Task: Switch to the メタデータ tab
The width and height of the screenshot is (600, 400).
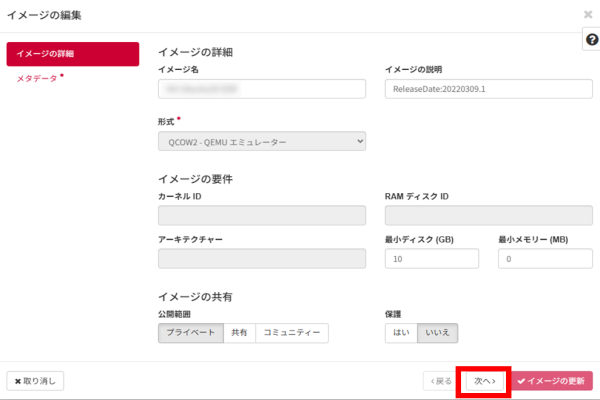Action: [x=38, y=78]
